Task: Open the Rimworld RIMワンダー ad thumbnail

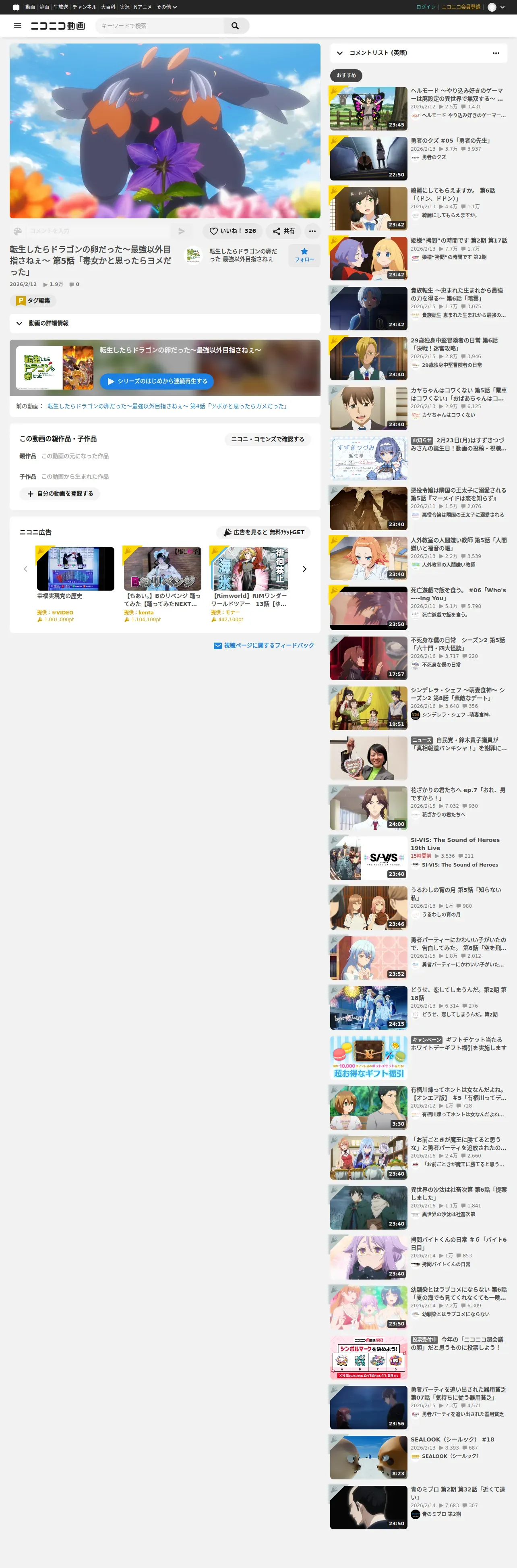Action: tap(249, 568)
